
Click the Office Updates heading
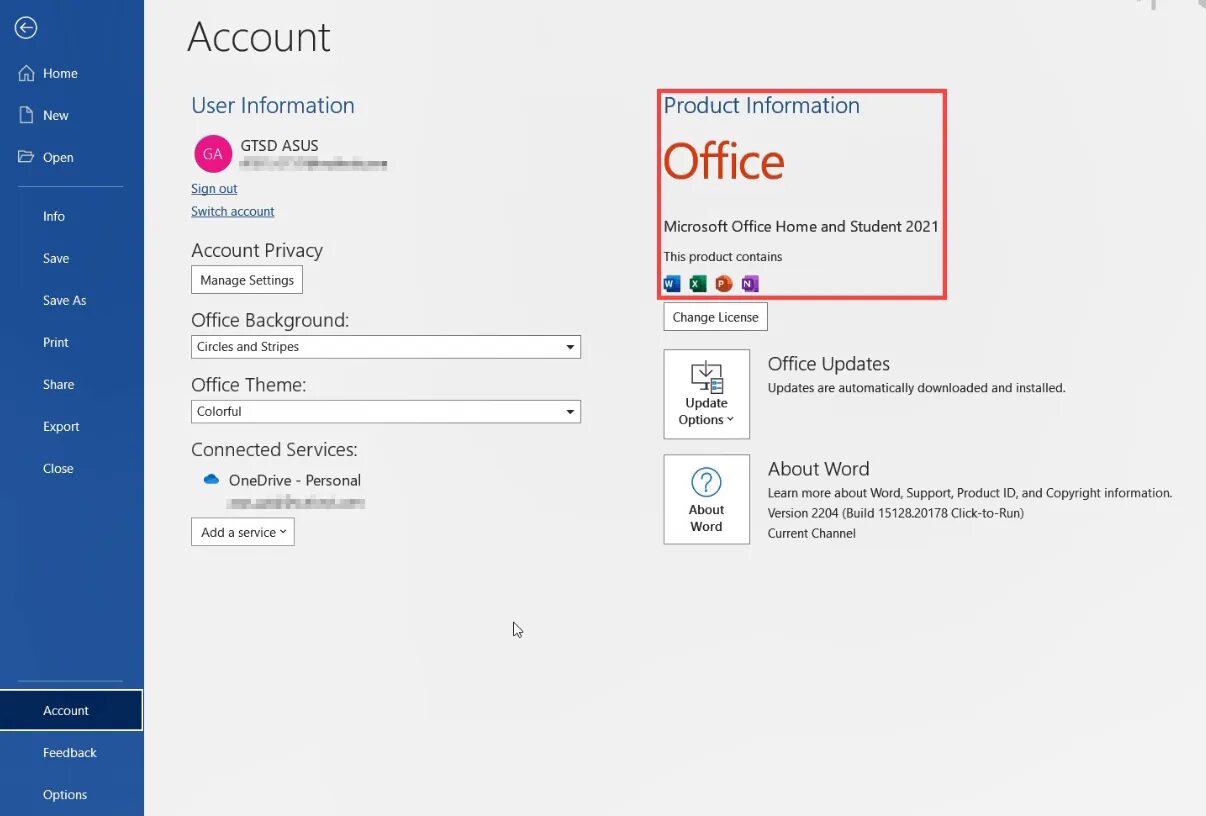pyautogui.click(x=829, y=364)
